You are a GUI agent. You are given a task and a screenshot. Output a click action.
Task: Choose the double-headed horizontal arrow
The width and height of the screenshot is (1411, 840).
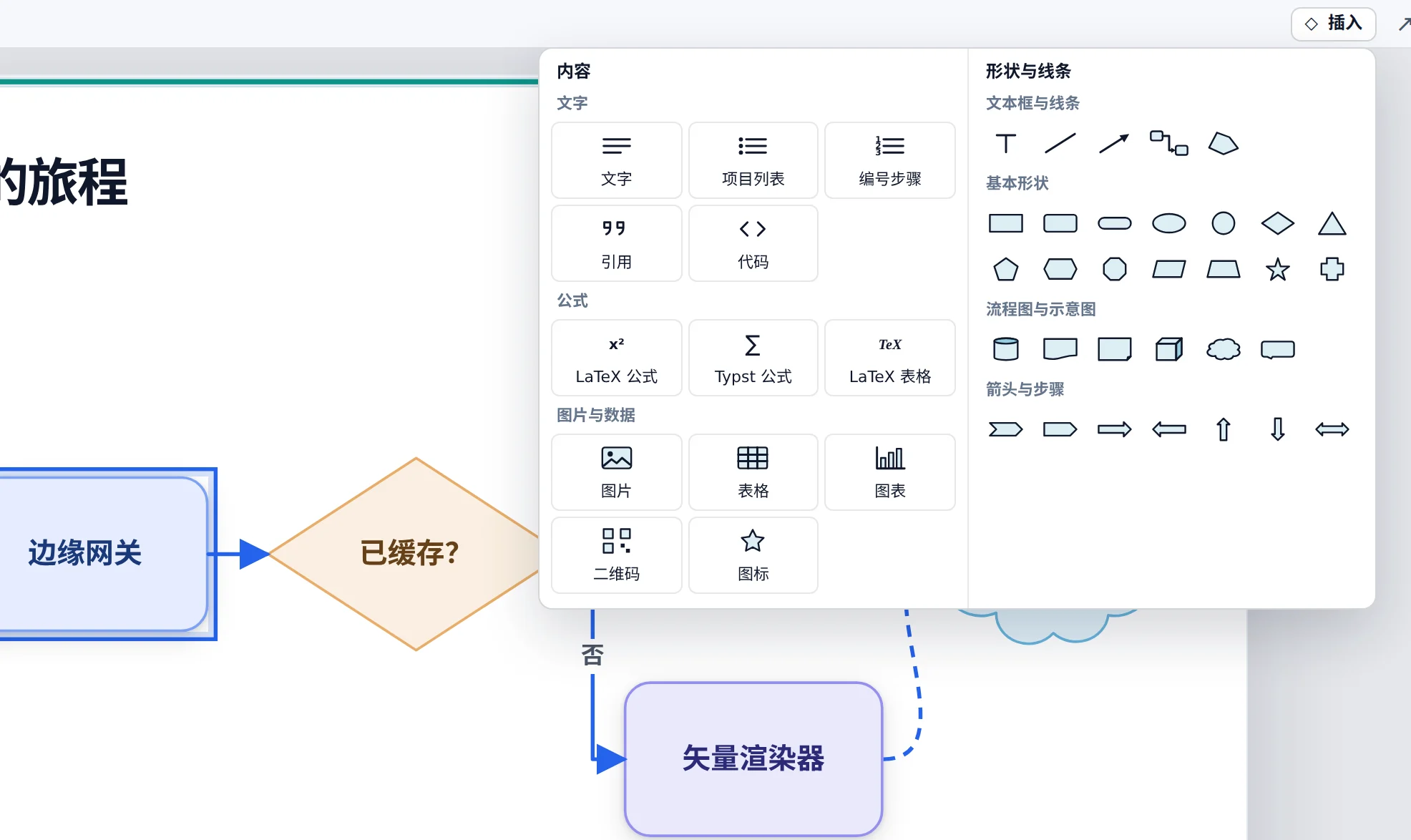[1332, 430]
